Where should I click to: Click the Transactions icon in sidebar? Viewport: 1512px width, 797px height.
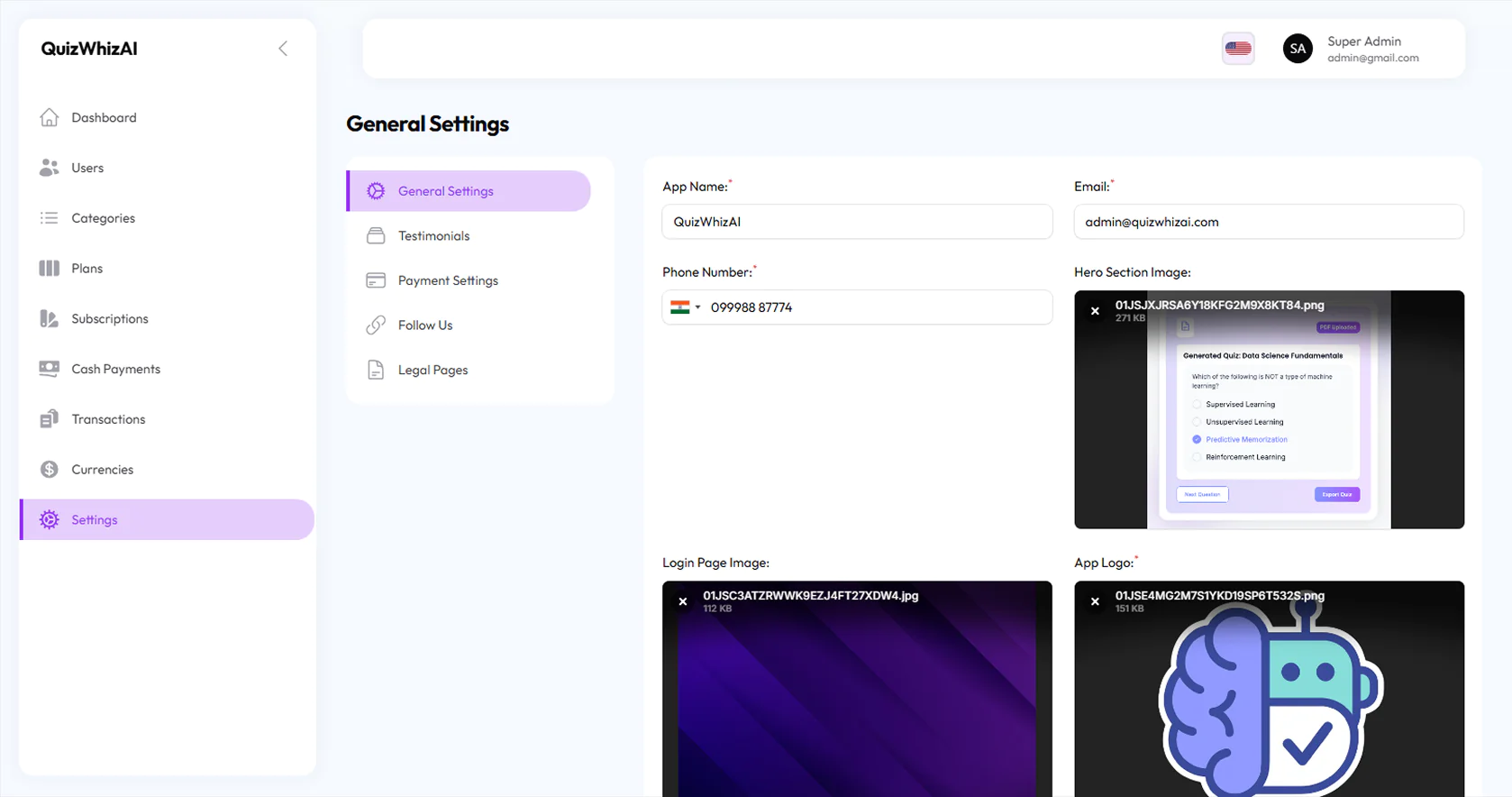50,419
